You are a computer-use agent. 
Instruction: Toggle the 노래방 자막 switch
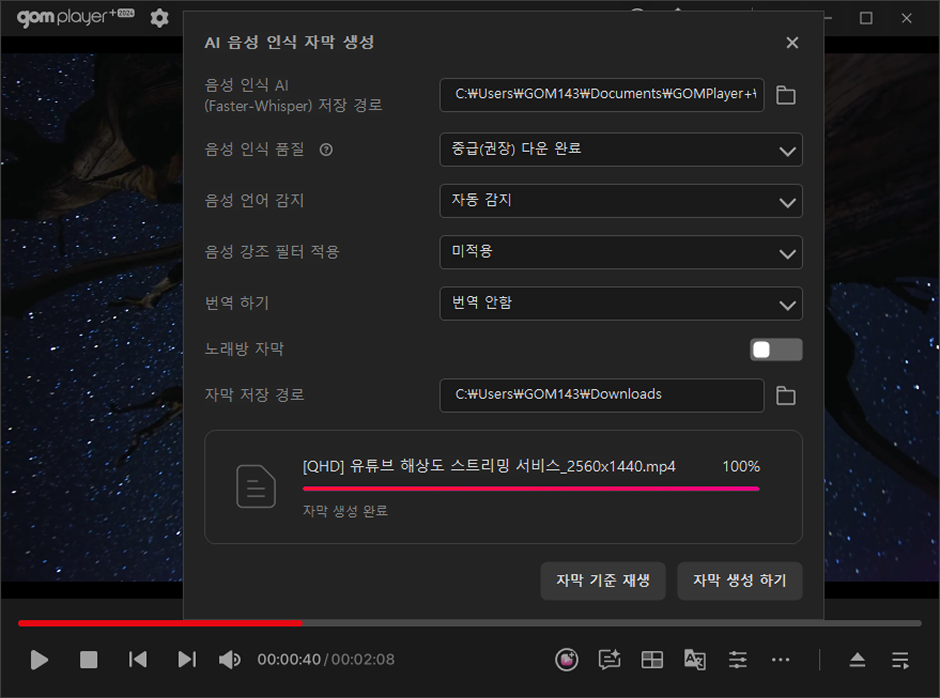[776, 349]
